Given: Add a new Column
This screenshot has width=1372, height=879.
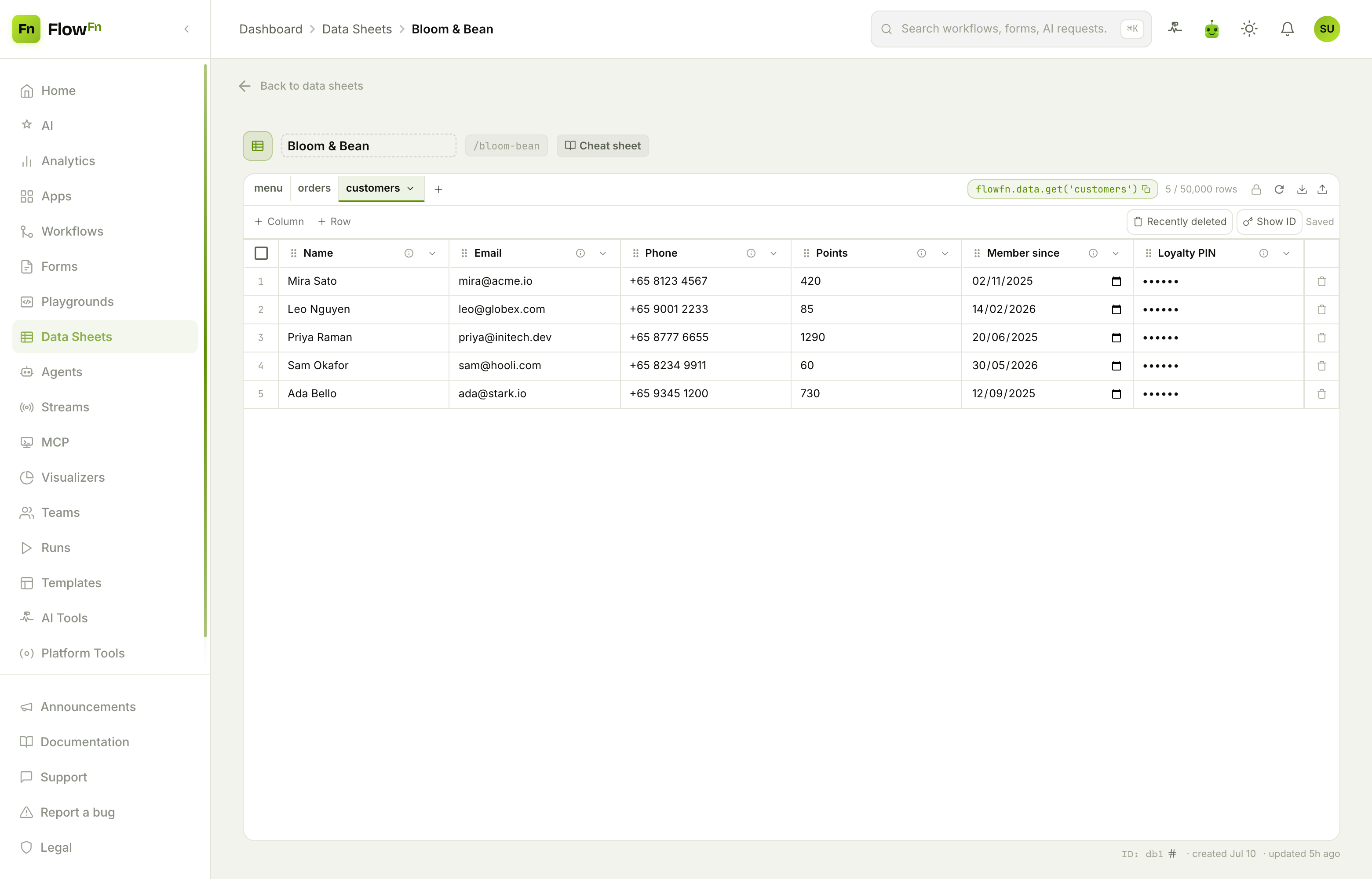Looking at the screenshot, I should [x=279, y=222].
